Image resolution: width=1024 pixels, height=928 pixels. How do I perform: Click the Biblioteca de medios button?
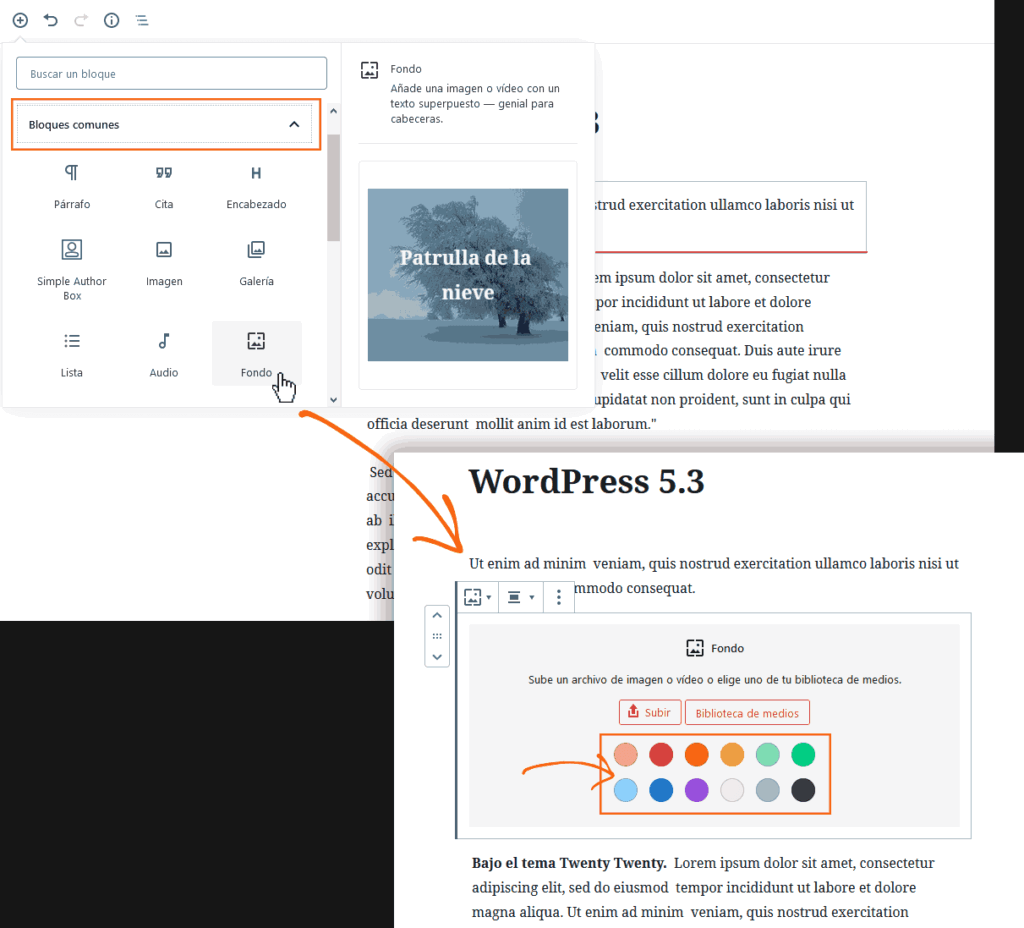[x=747, y=712]
